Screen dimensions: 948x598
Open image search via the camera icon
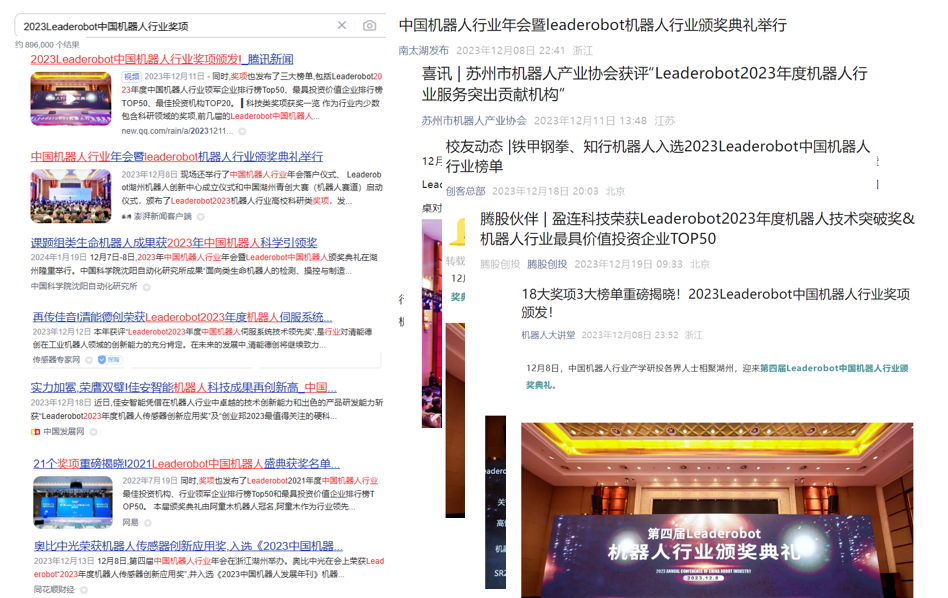tap(369, 25)
